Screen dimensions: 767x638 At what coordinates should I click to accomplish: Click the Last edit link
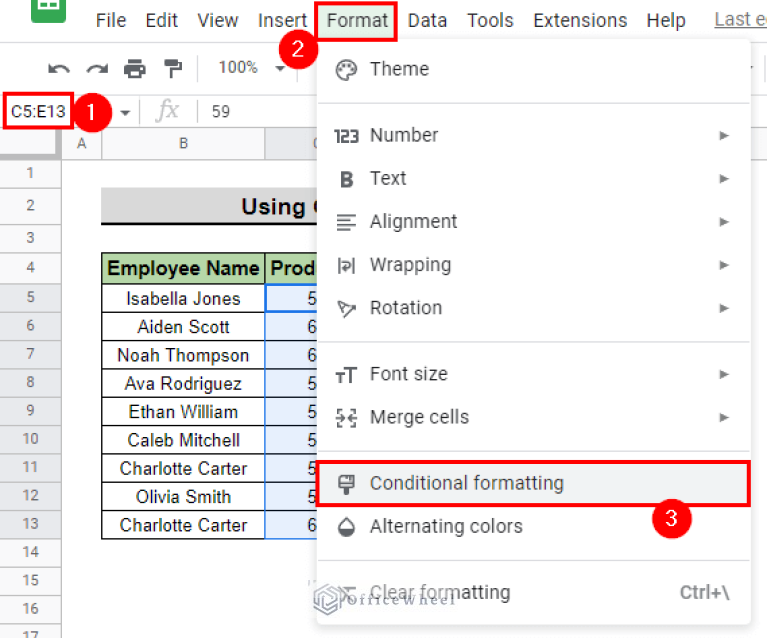pyautogui.click(x=740, y=20)
